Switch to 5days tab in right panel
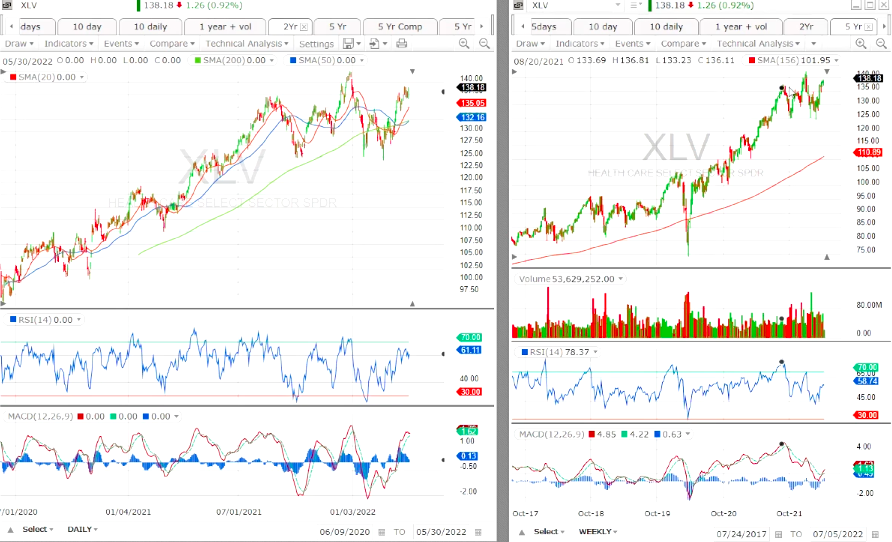Screen dimensions: 892x542 (544, 27)
